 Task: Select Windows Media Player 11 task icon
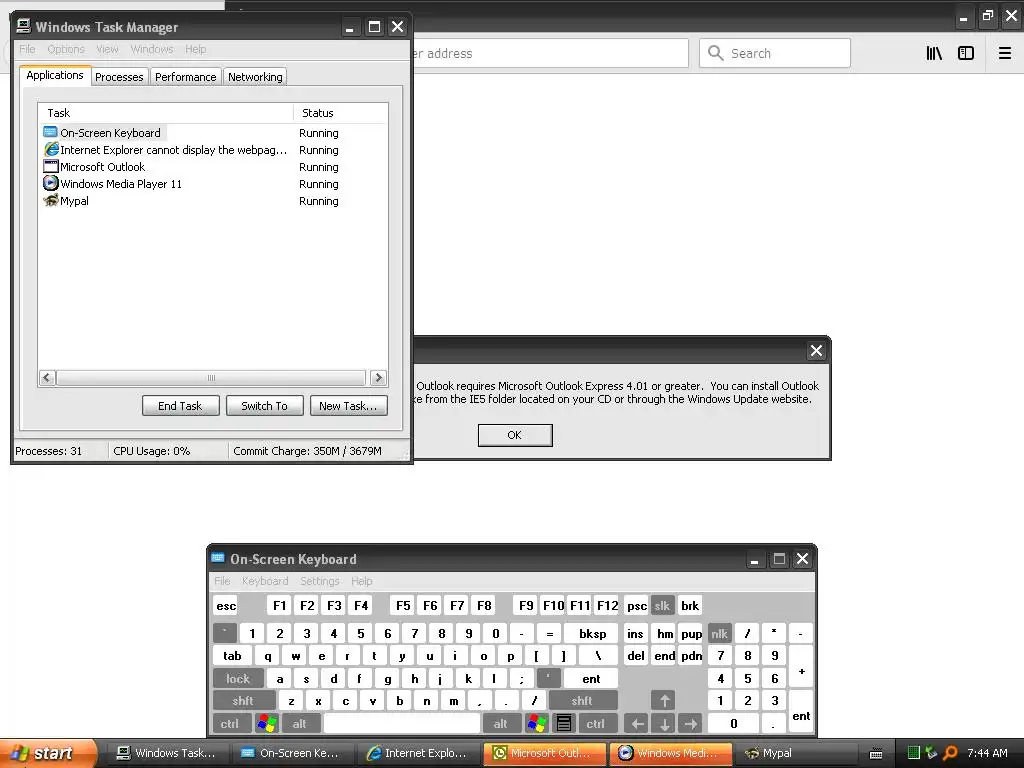[x=50, y=184]
